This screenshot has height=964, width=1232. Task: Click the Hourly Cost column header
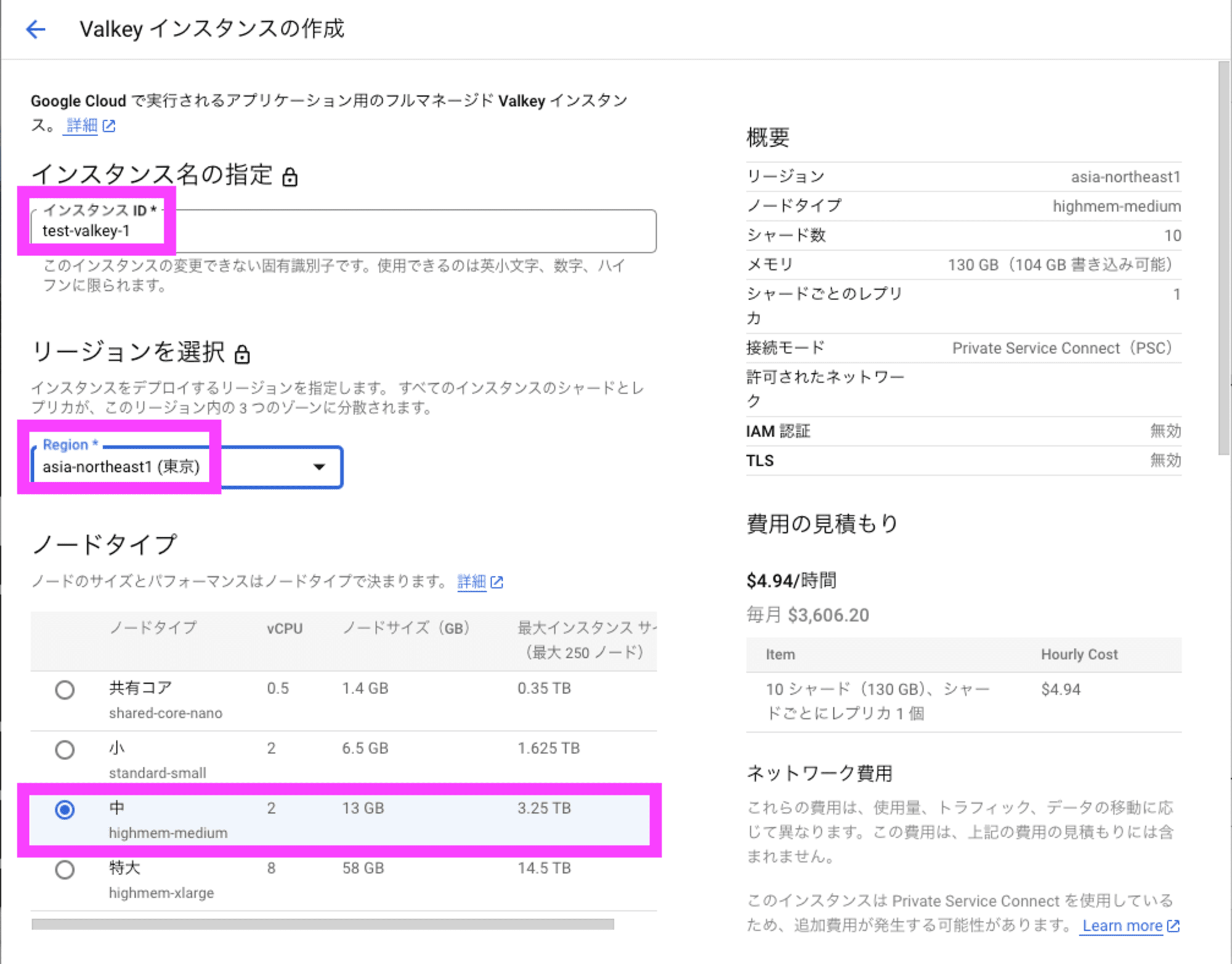coord(1079,654)
